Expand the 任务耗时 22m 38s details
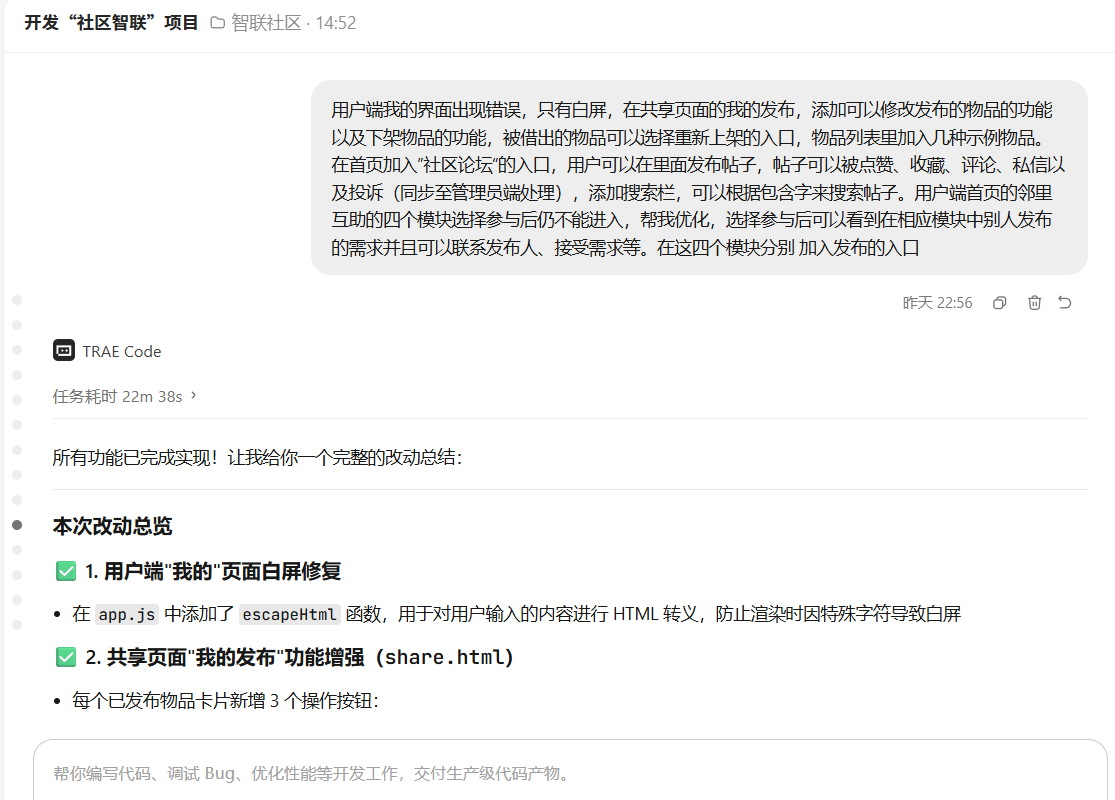1115x800 pixels. tap(124, 396)
